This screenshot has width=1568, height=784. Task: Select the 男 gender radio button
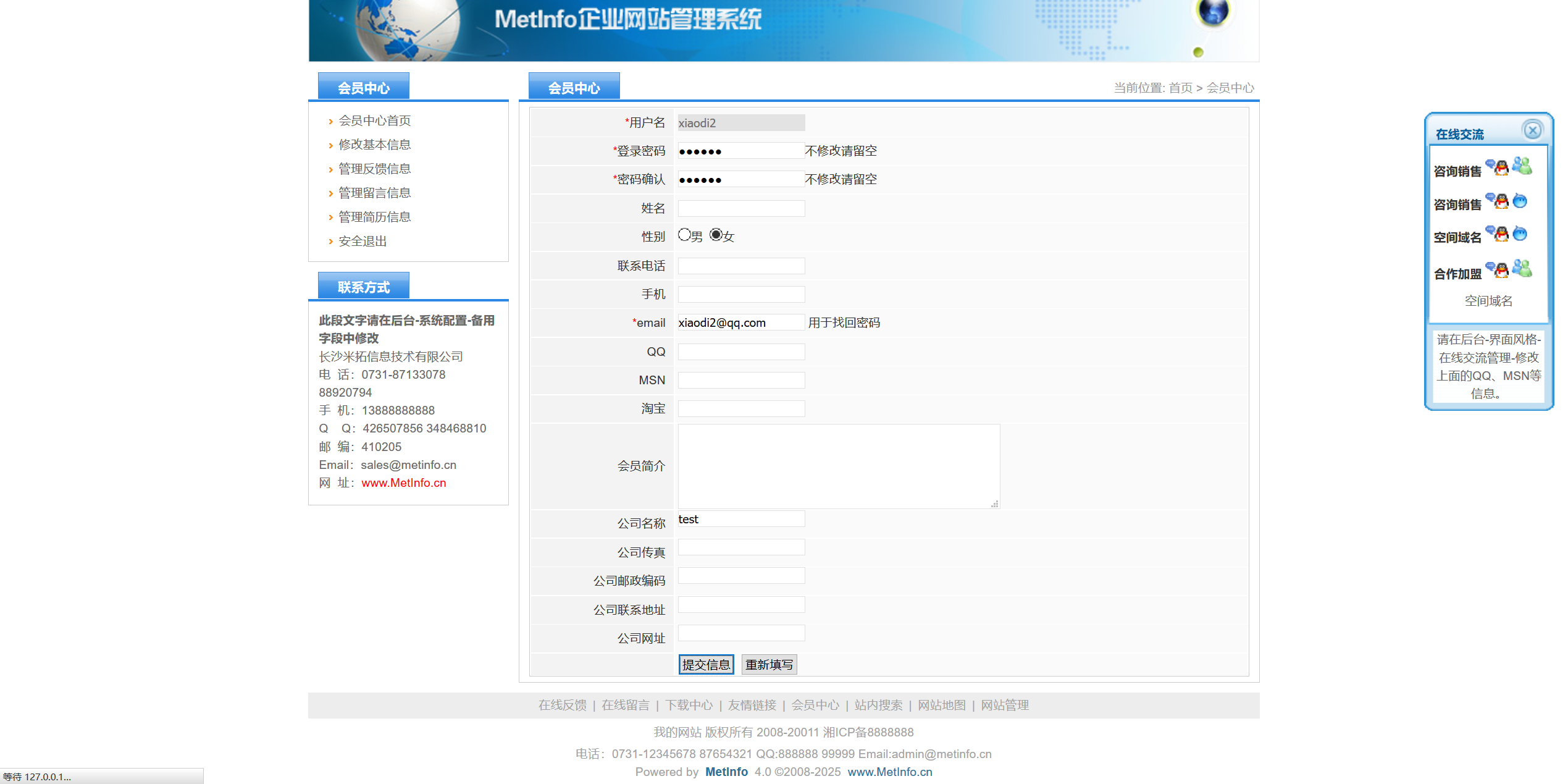[x=684, y=235]
